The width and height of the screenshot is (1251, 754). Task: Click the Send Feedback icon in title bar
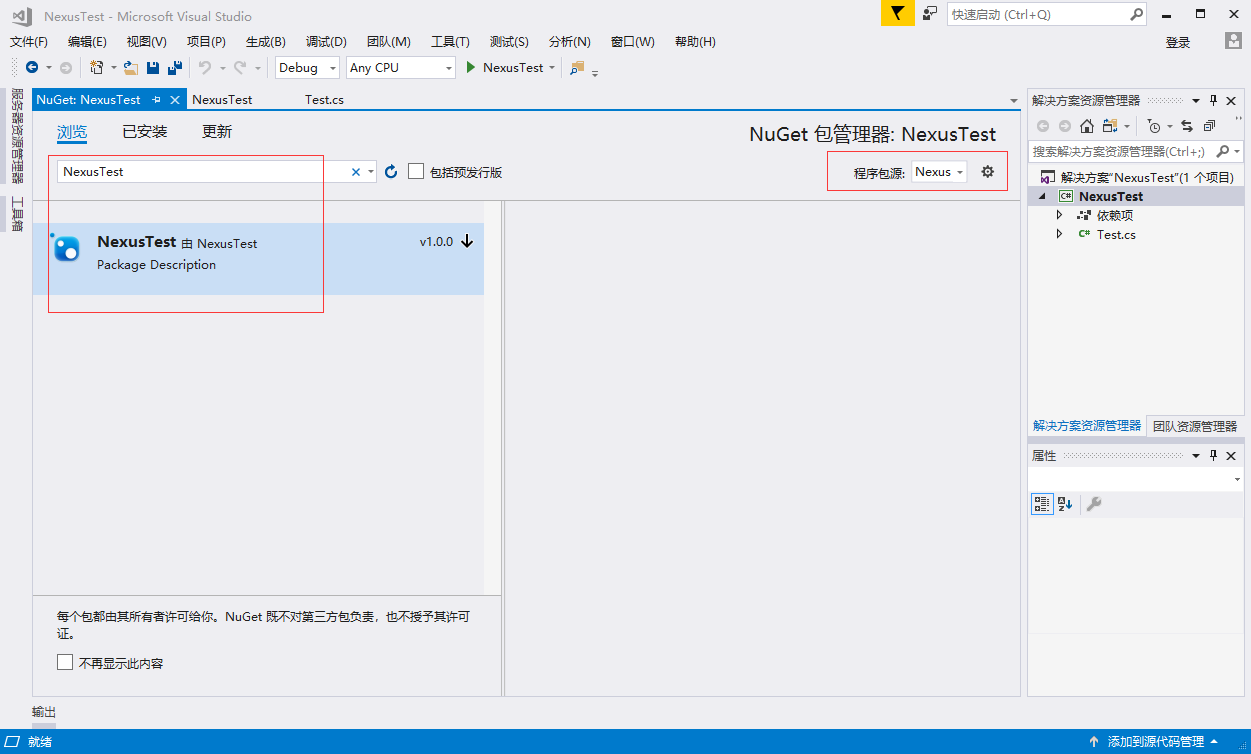coord(930,14)
